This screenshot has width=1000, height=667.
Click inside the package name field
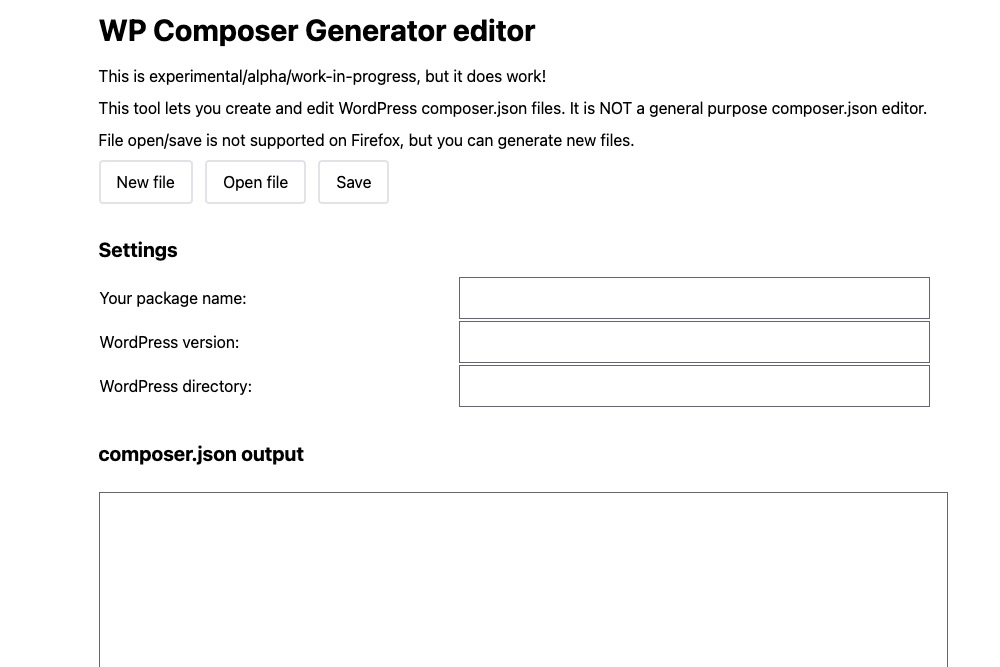pos(693,297)
